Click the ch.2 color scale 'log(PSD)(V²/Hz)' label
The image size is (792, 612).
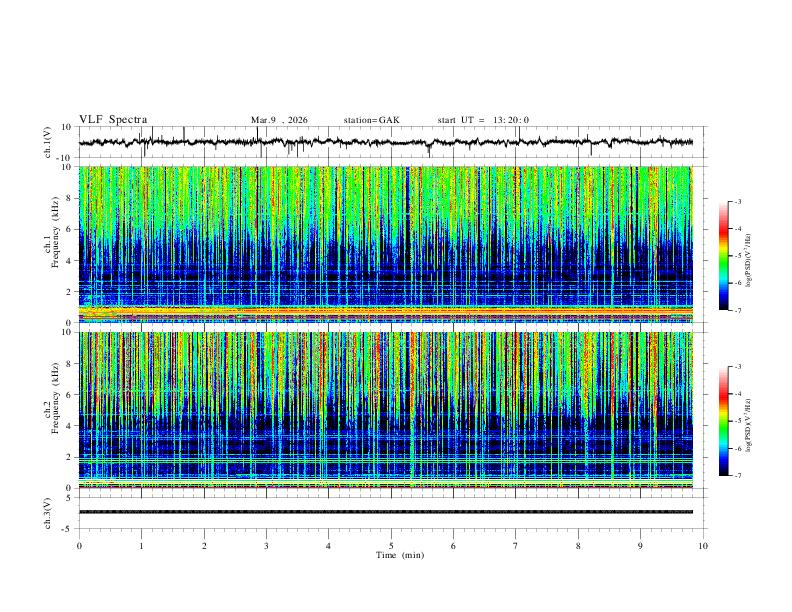pyautogui.click(x=748, y=425)
